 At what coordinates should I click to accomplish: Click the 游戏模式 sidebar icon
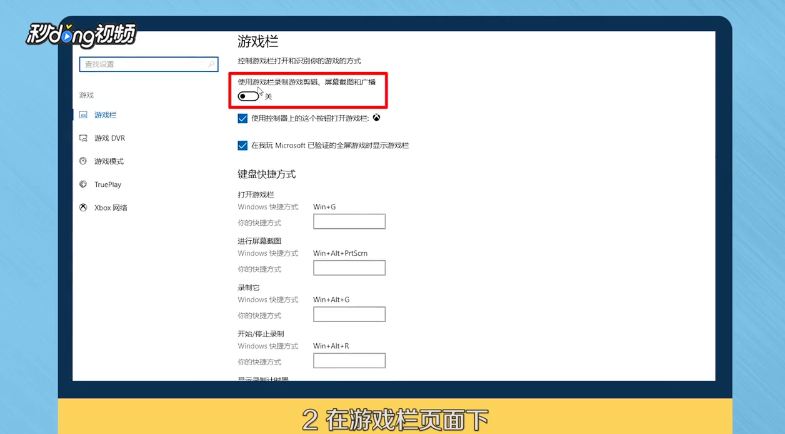click(x=83, y=161)
